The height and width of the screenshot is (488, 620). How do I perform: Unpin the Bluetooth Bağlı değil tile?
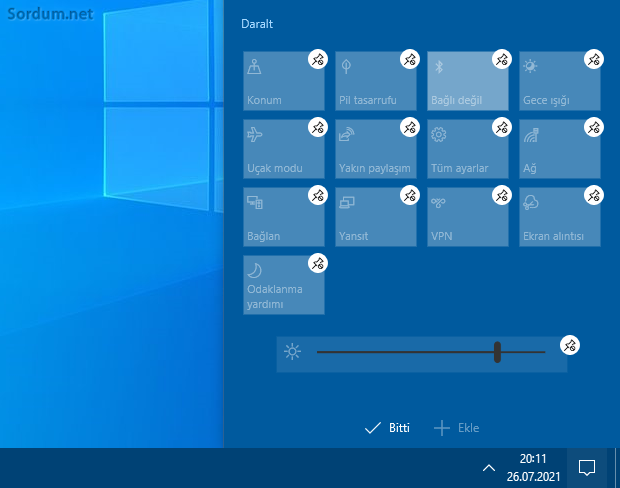(x=502, y=59)
